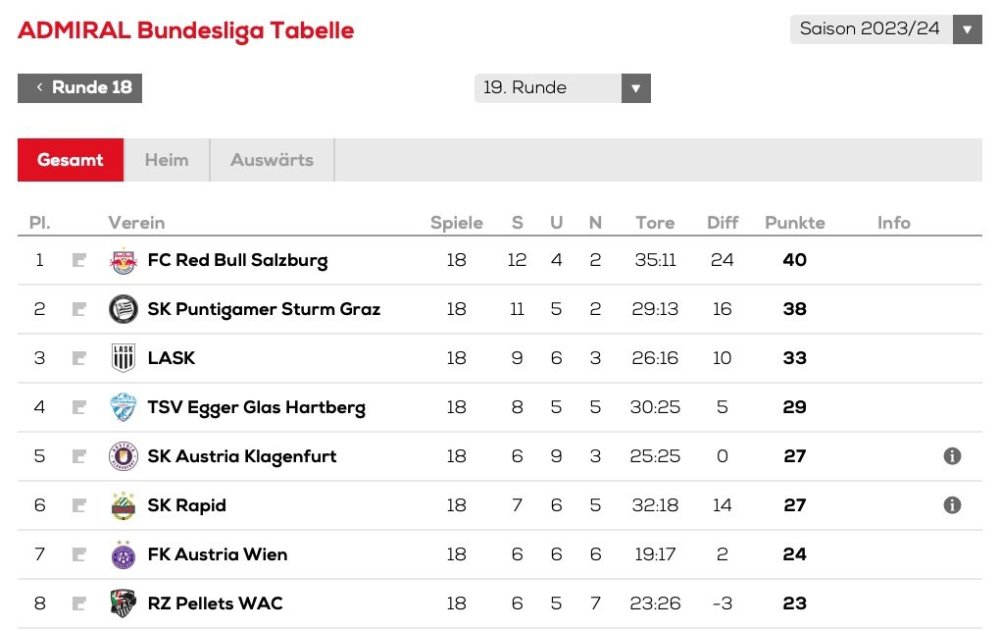Click the LASK club logo
This screenshot has width=1000, height=630.
(123, 358)
